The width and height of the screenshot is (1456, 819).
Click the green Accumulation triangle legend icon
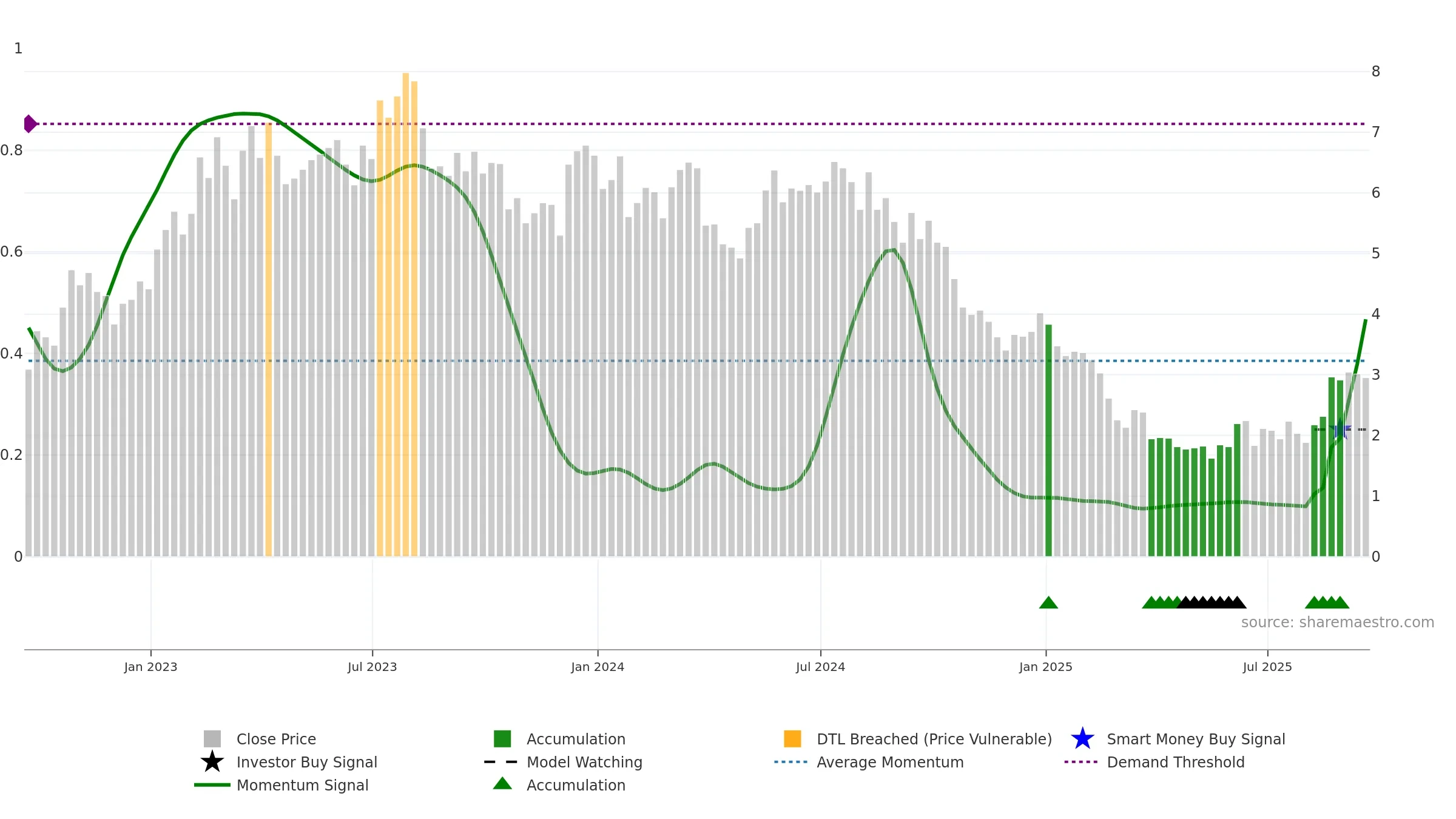tap(502, 784)
